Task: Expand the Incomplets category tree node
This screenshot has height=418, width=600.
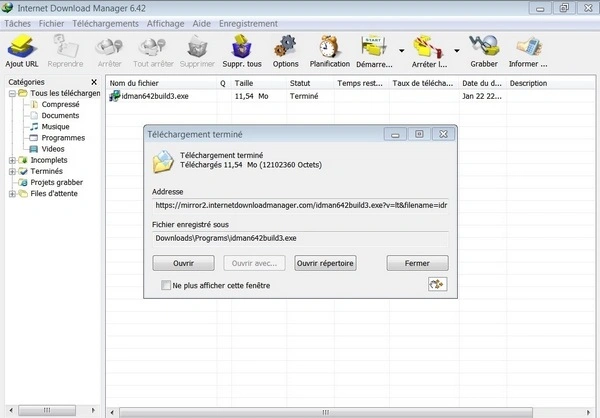Action: (x=12, y=160)
